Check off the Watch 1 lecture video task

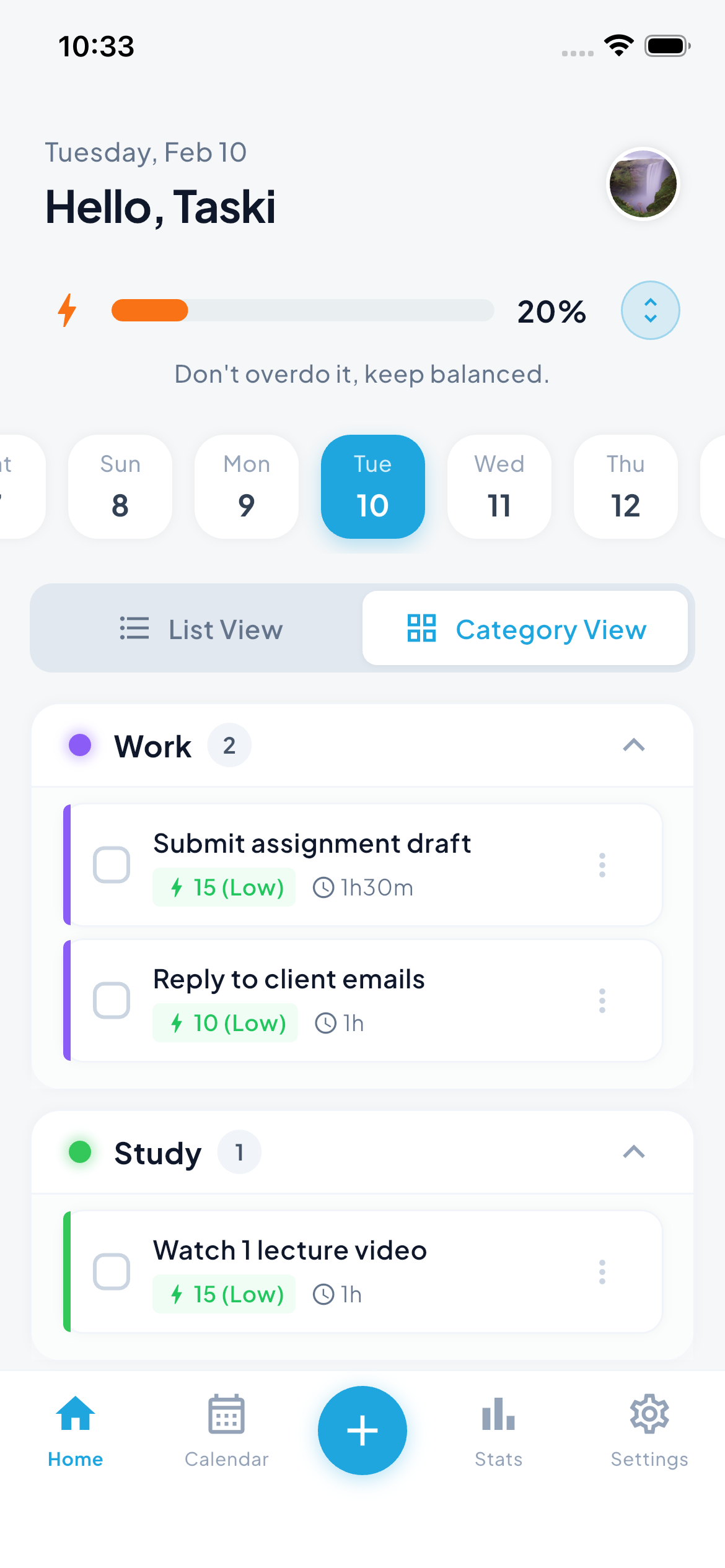[112, 1273]
